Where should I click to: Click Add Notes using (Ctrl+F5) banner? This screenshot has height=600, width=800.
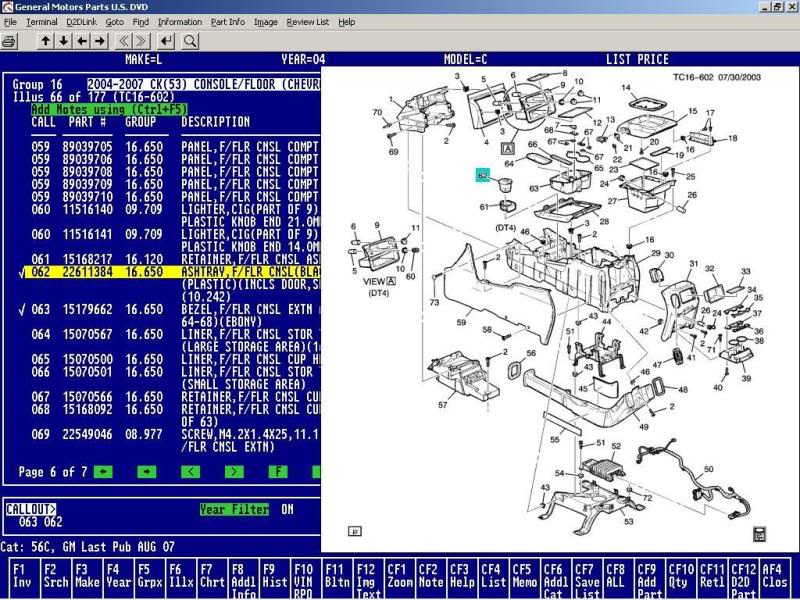coord(109,109)
